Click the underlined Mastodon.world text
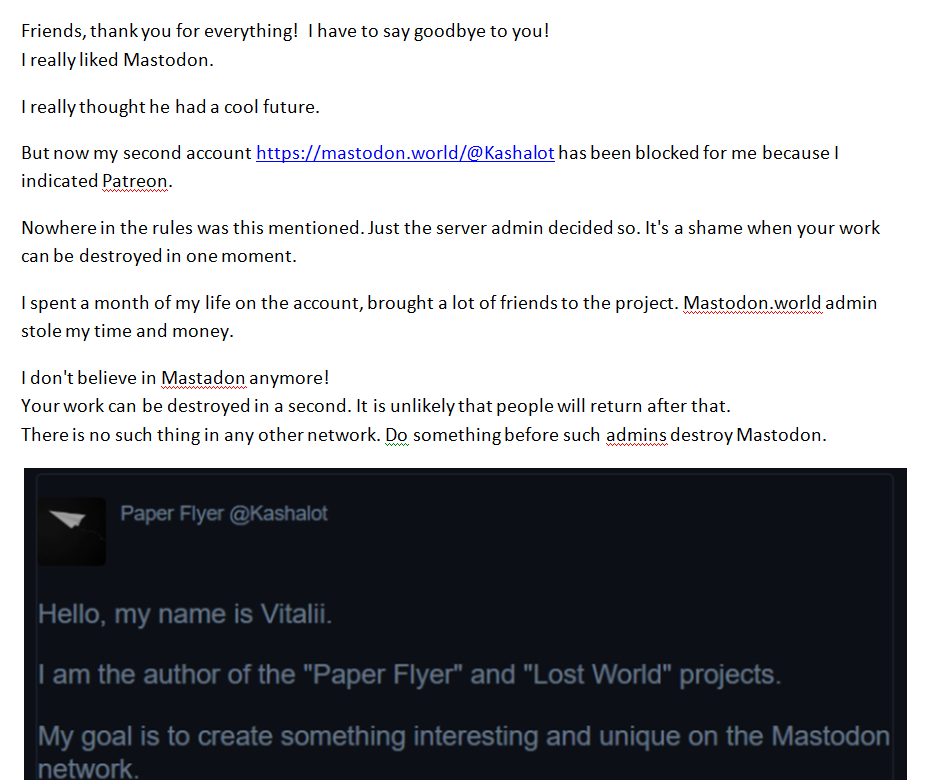Image resolution: width=935 pixels, height=780 pixels. 752,303
